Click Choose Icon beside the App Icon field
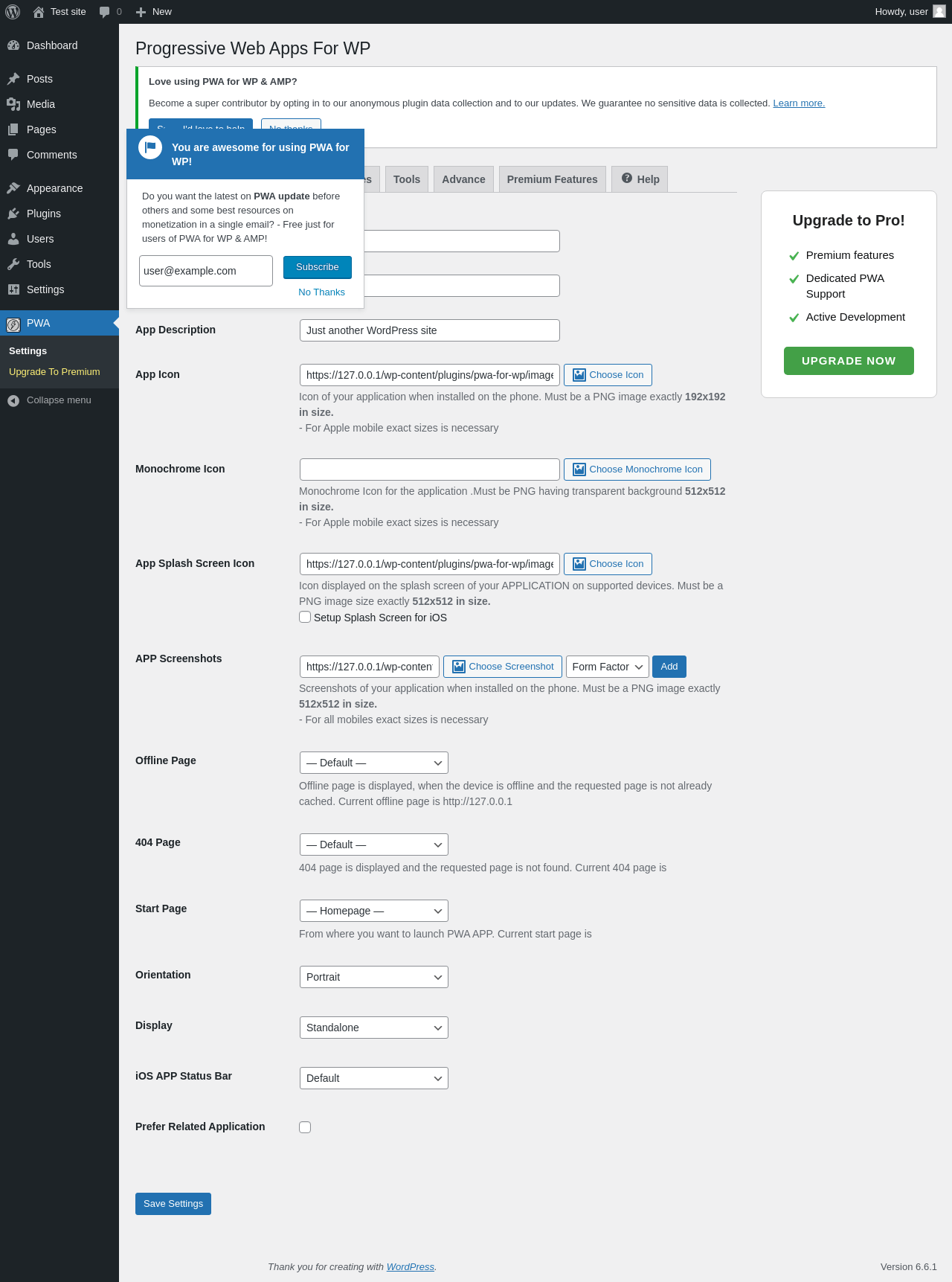 [608, 375]
